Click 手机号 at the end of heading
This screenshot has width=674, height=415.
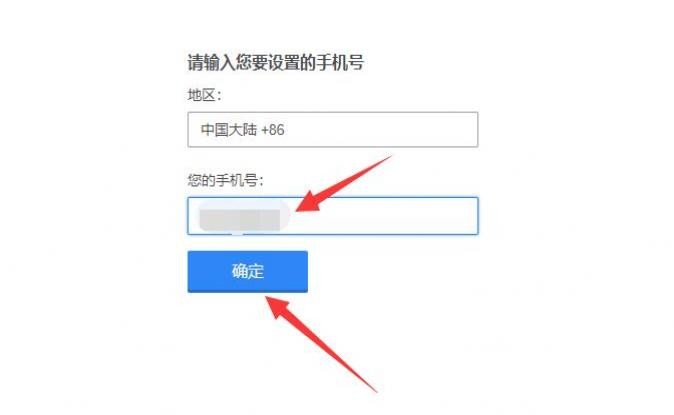tap(340, 63)
